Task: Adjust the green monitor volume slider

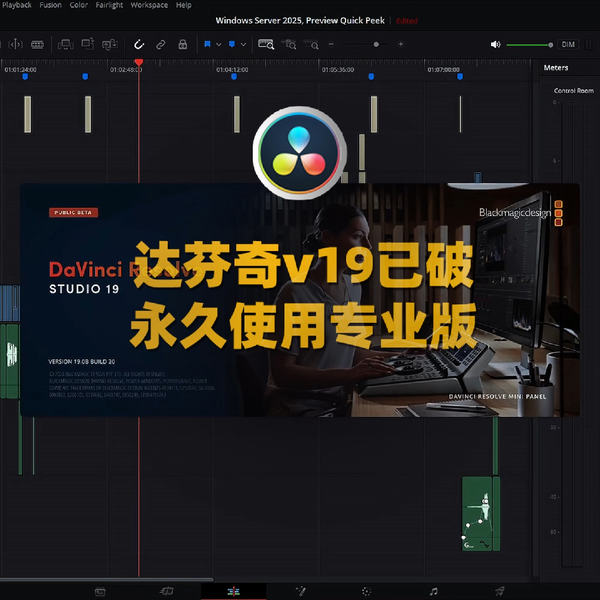Action: [530, 45]
